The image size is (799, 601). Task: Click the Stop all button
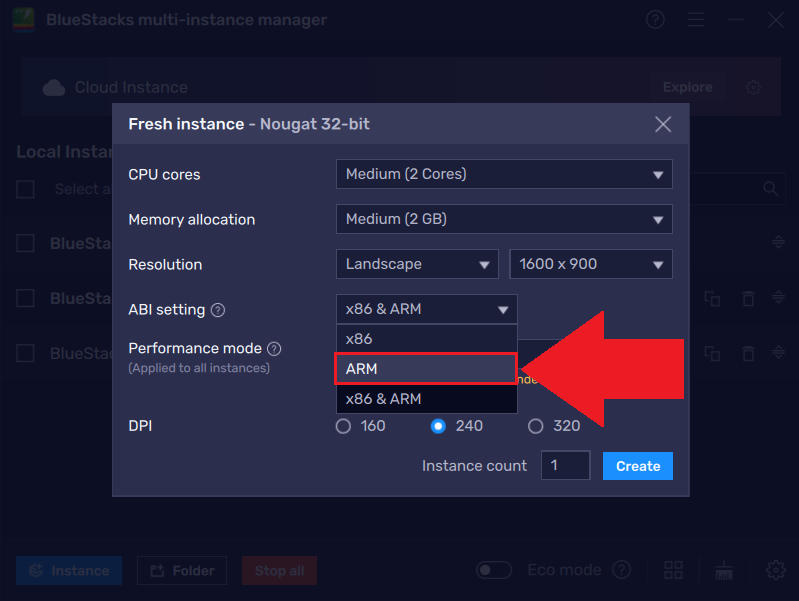[279, 570]
